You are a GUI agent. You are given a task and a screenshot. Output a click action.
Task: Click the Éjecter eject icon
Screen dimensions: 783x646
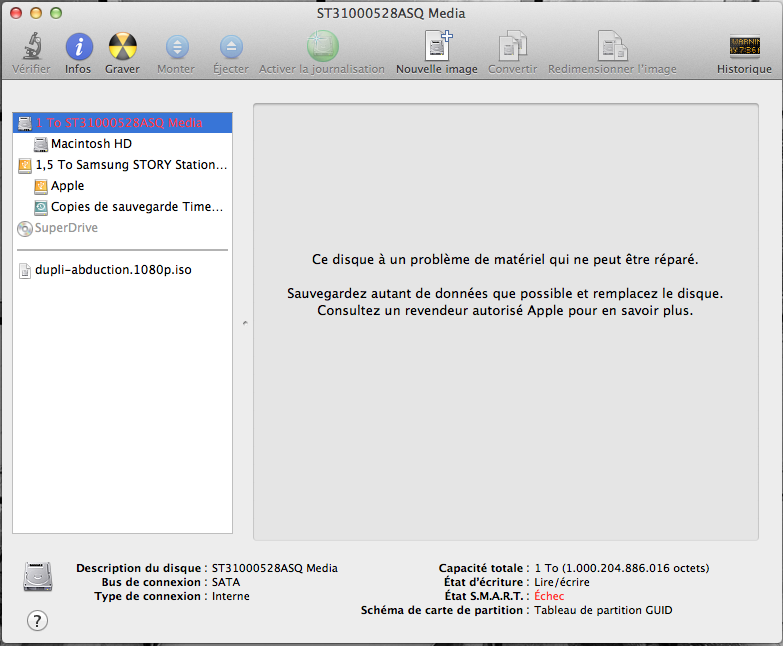click(231, 47)
